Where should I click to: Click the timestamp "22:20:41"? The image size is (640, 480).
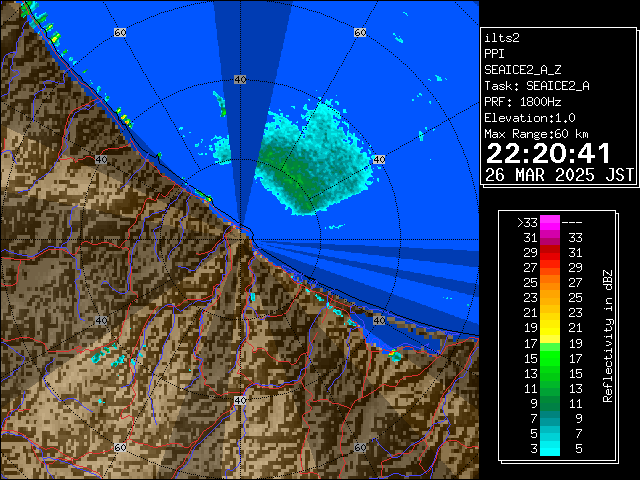coord(548,154)
